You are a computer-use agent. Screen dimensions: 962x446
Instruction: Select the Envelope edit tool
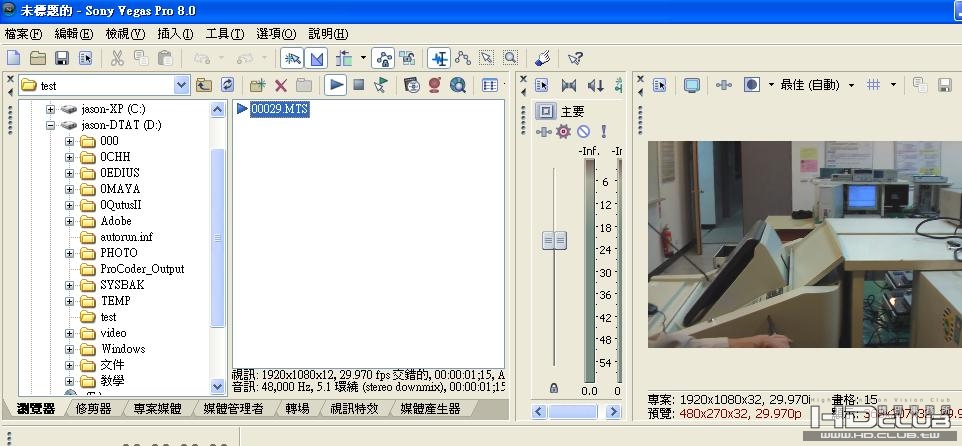463,58
